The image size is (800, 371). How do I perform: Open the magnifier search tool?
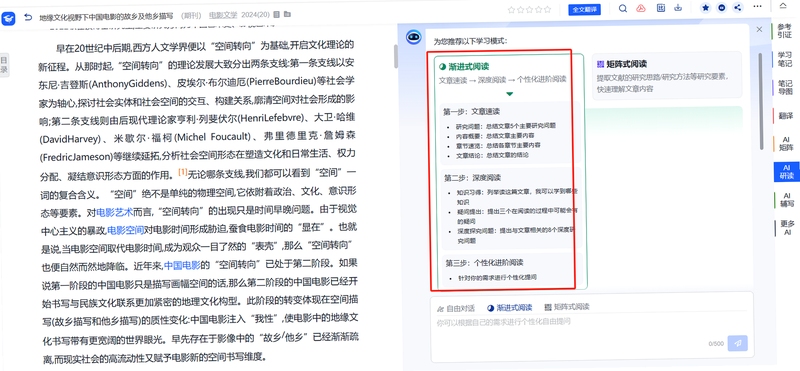(622, 8)
